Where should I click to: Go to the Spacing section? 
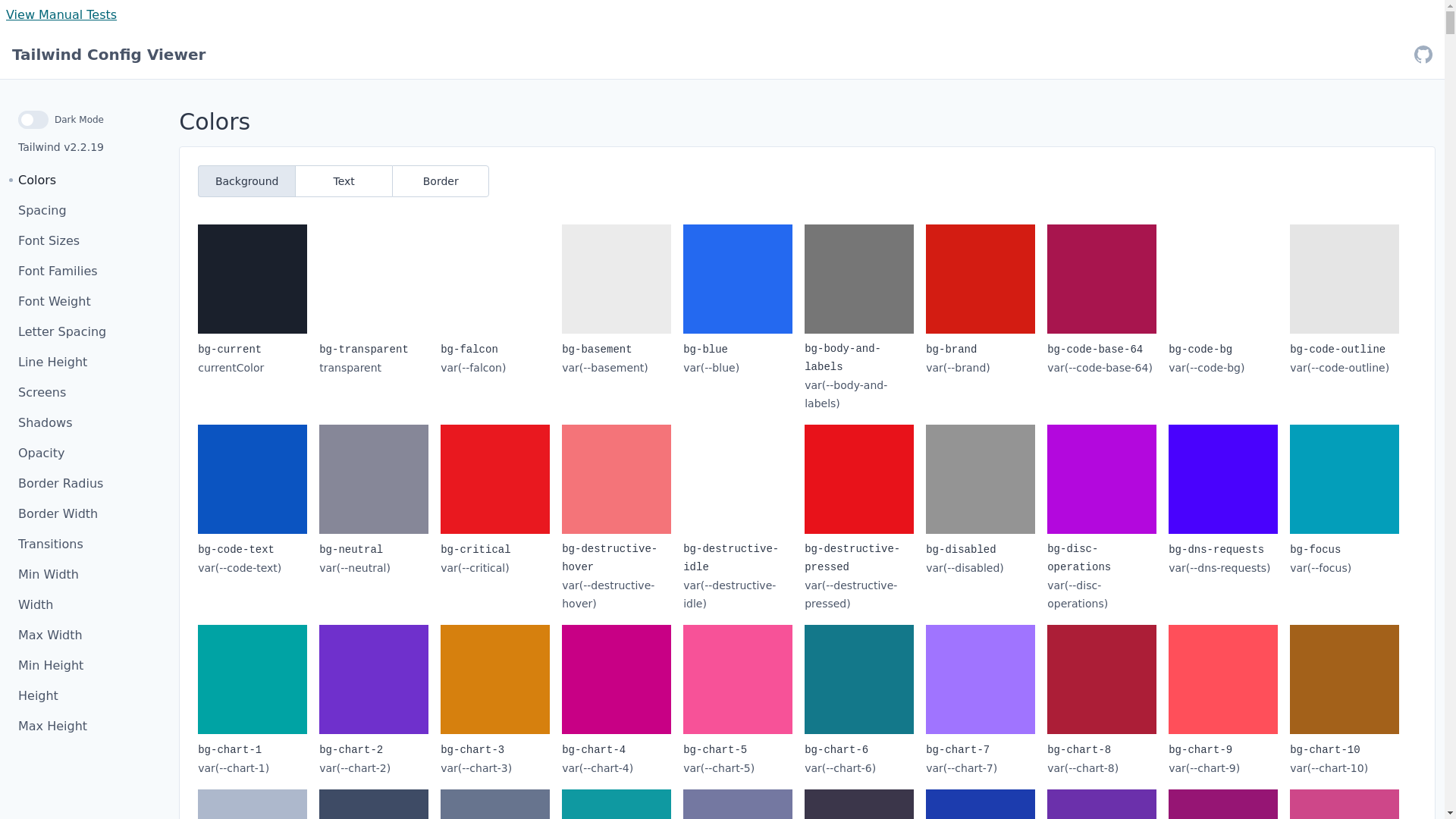click(x=42, y=211)
